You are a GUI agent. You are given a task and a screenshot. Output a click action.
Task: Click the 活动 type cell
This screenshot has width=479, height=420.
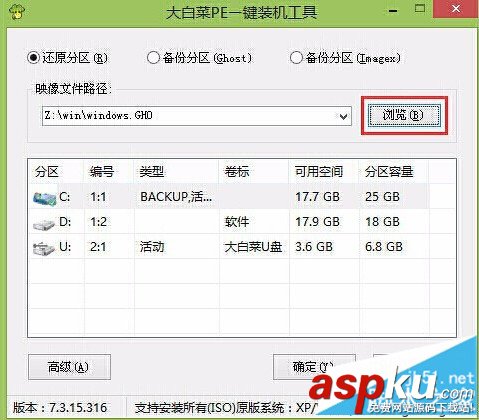click(152, 247)
